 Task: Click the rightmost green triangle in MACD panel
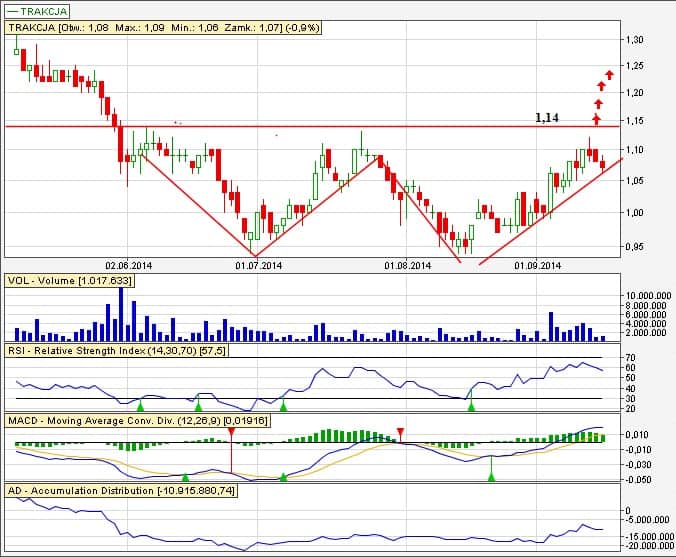coord(491,477)
